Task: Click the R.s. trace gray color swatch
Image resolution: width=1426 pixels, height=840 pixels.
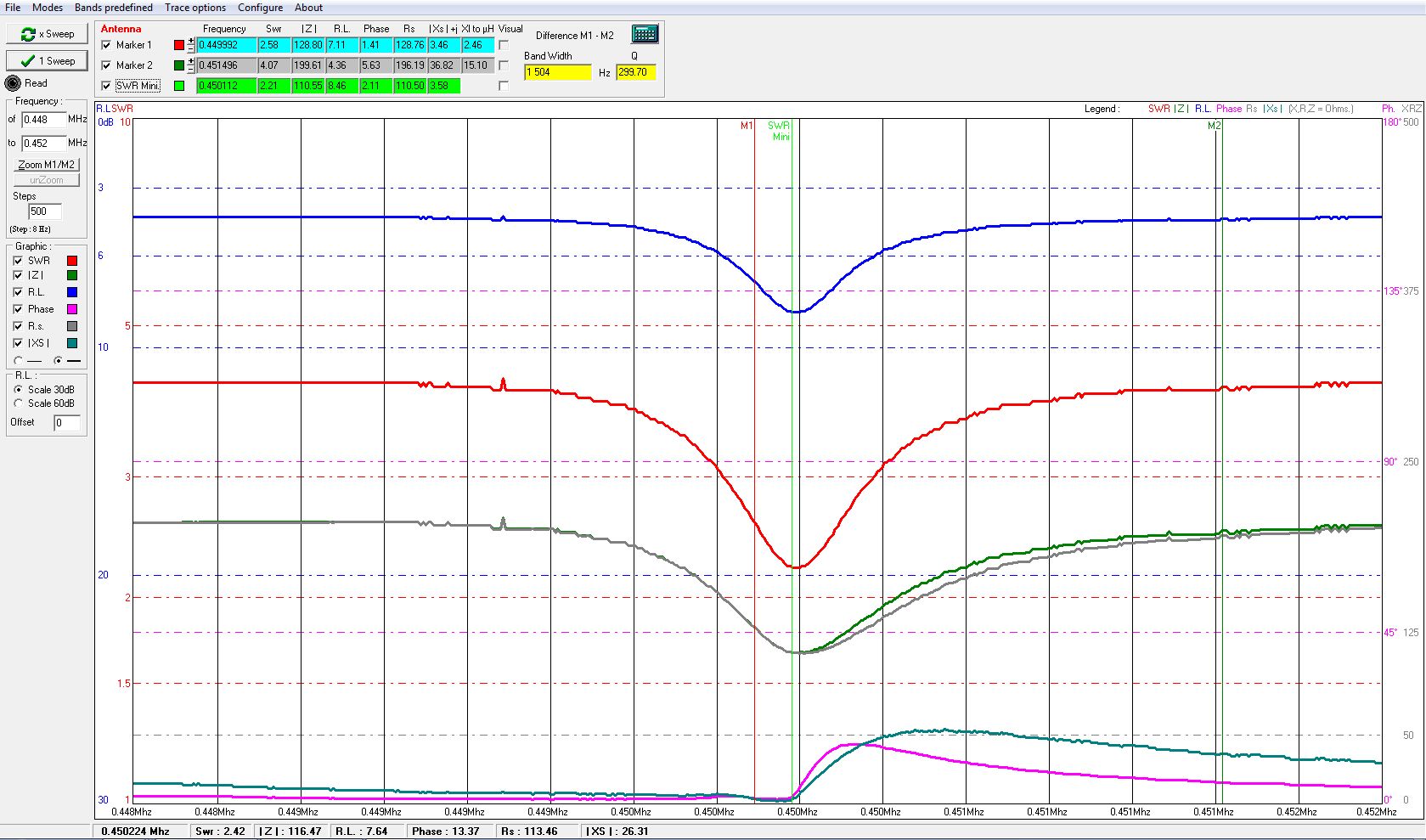Action: [x=72, y=326]
